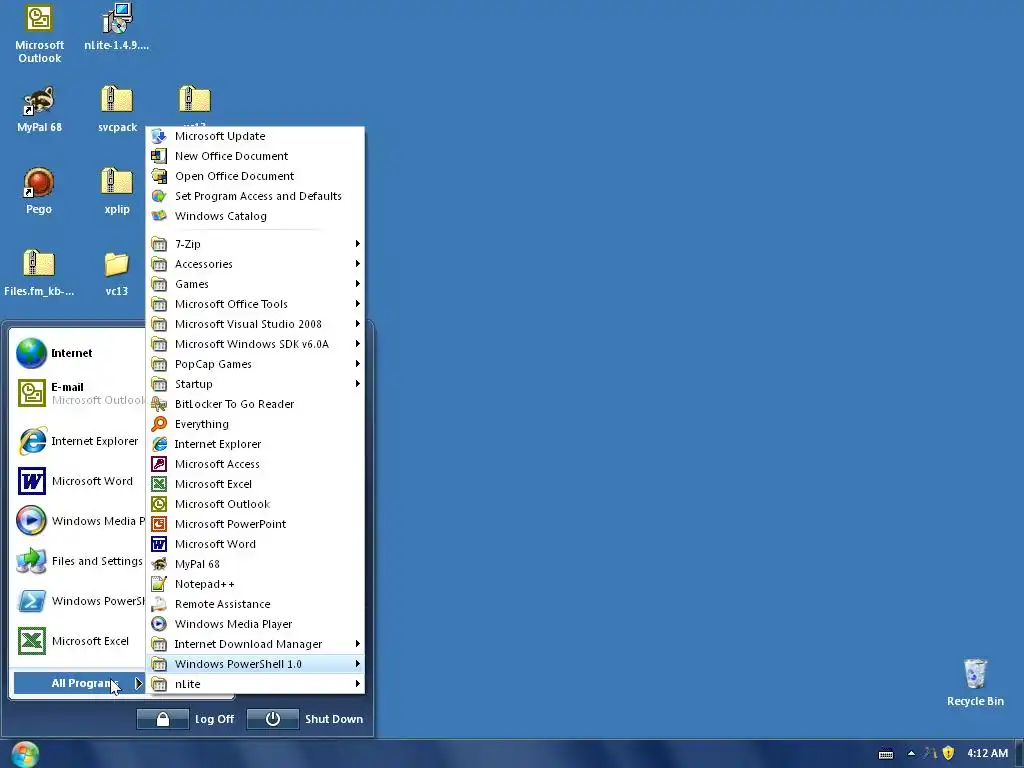Click the 4:12 AM clock
Viewport: 1024px width, 768px height.
[987, 753]
